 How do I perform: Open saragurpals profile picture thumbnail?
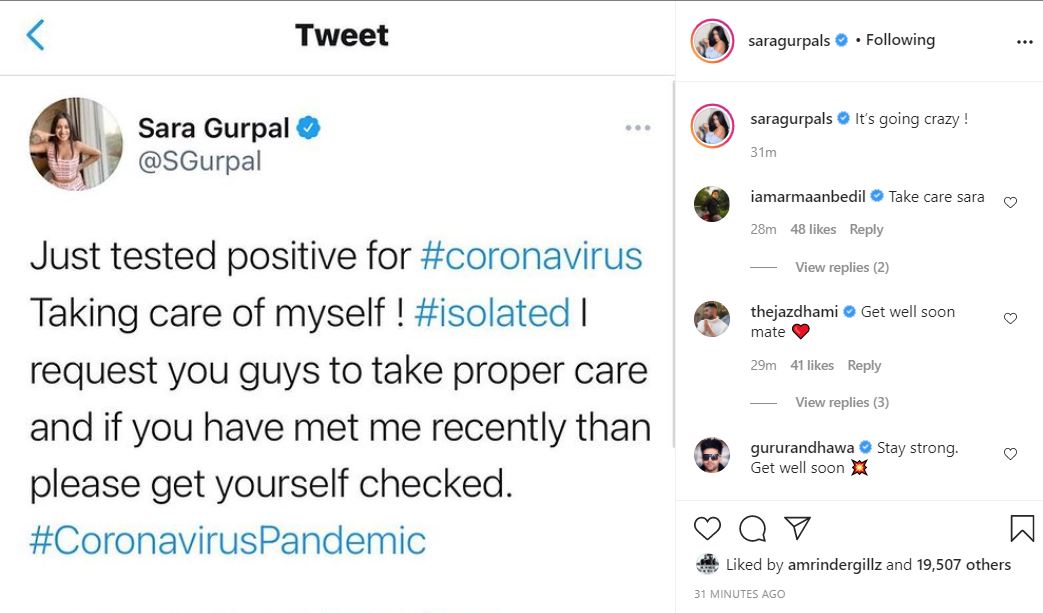pos(711,40)
